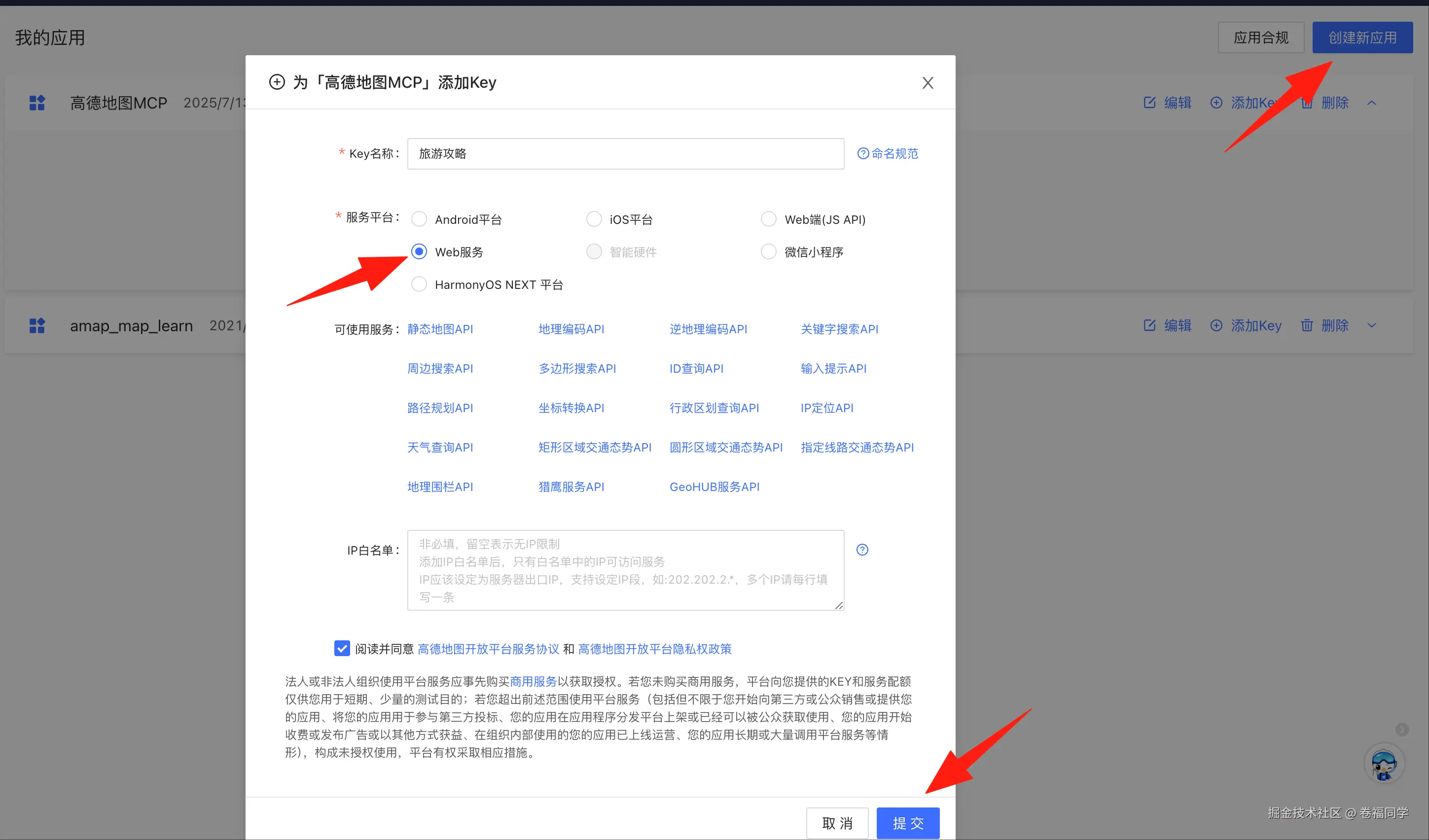This screenshot has height=840, width=1429.
Task: Select the Android平台 radio button
Action: (419, 219)
